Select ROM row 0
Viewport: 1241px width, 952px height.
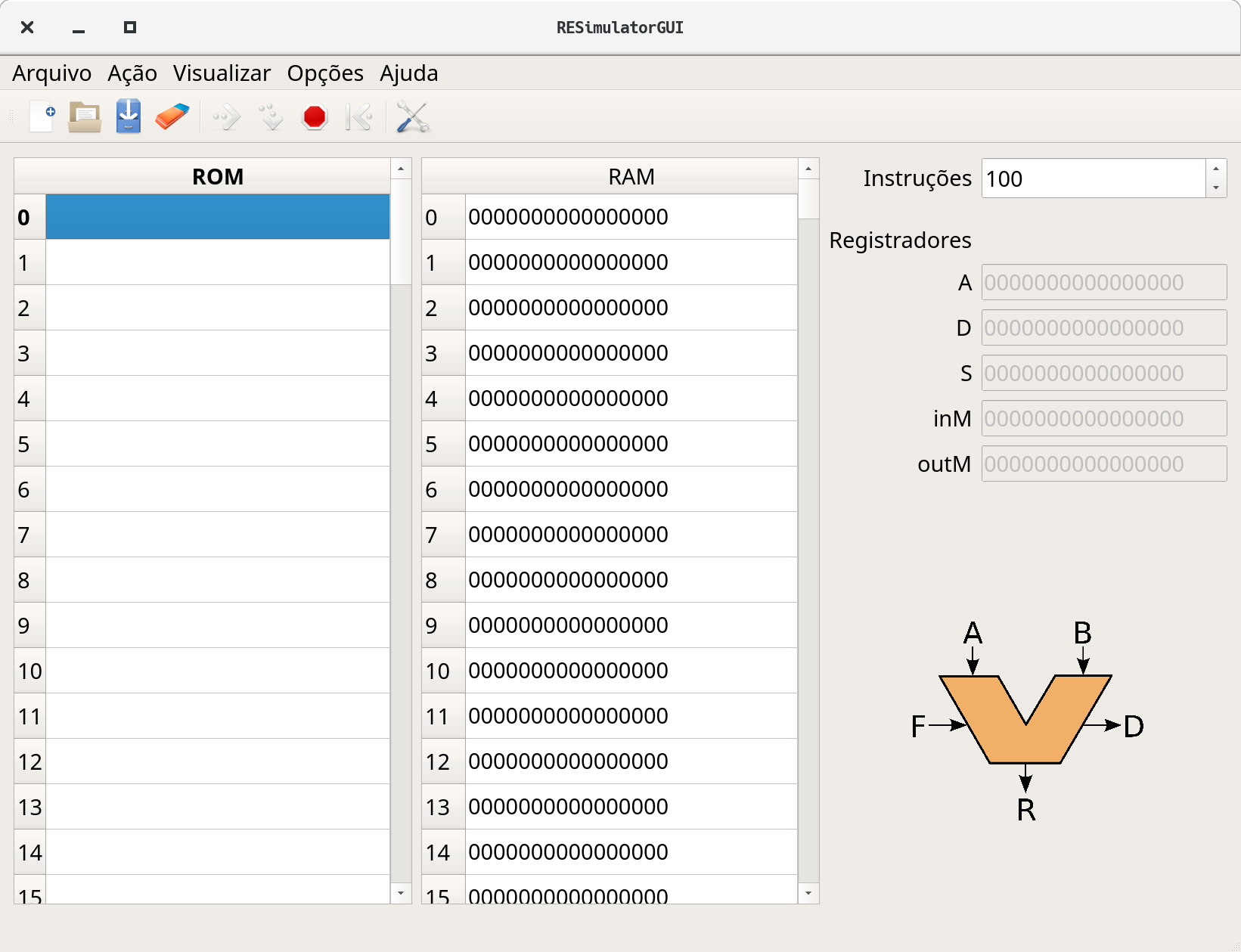coord(217,217)
